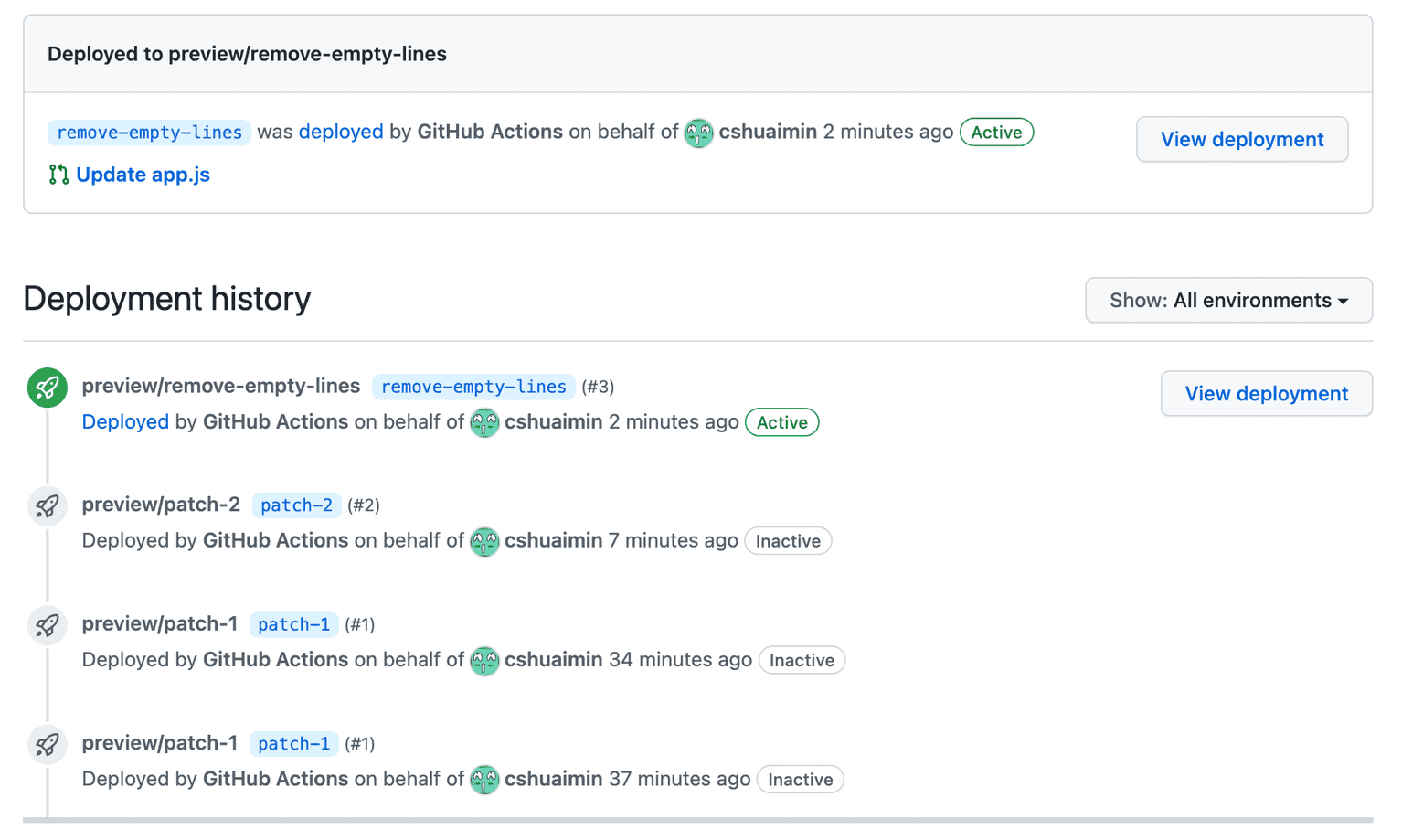Screen dimensions: 1402x840
Task: Click remove-empty-lines branch label in the top banner
Action: click(x=149, y=133)
